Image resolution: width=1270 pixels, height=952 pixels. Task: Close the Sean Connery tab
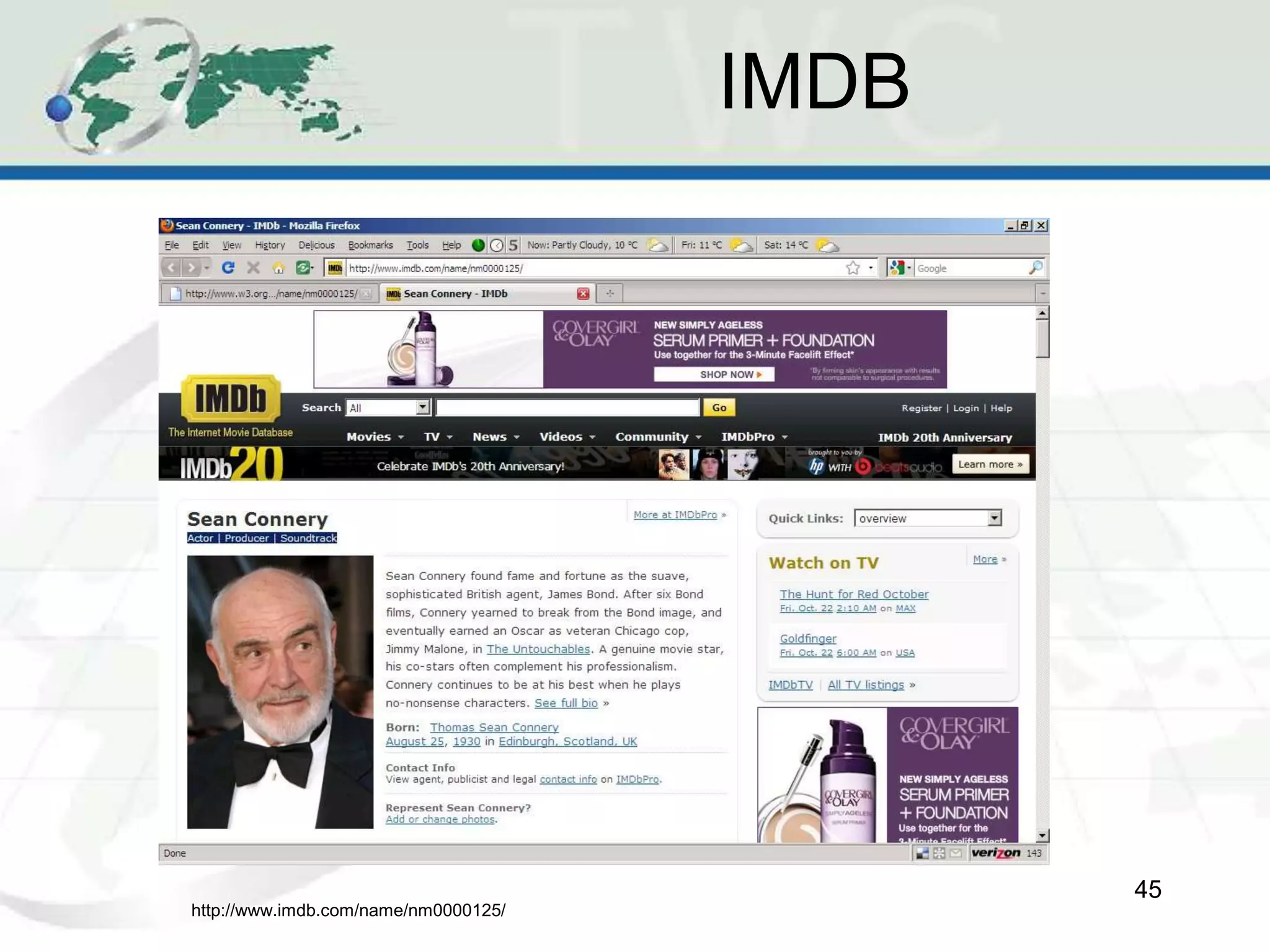tap(583, 294)
